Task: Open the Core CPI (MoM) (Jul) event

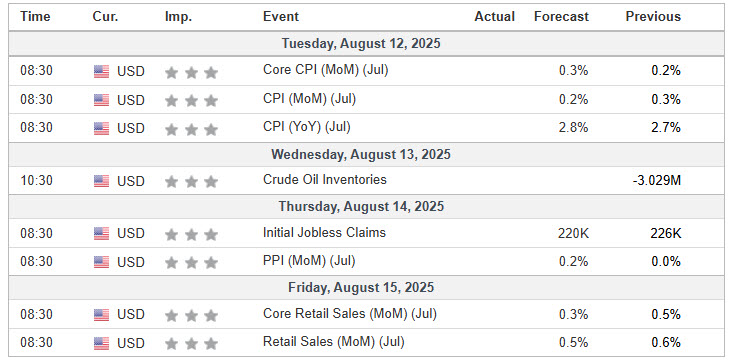Action: [325, 70]
